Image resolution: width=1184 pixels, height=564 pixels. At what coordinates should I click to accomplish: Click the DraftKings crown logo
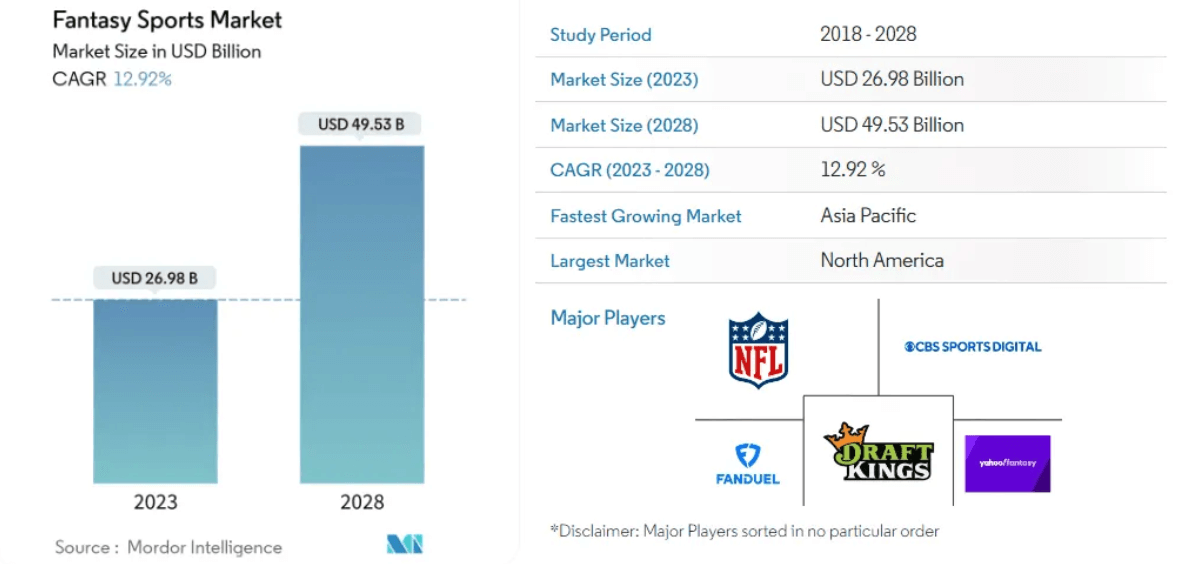[x=877, y=452]
